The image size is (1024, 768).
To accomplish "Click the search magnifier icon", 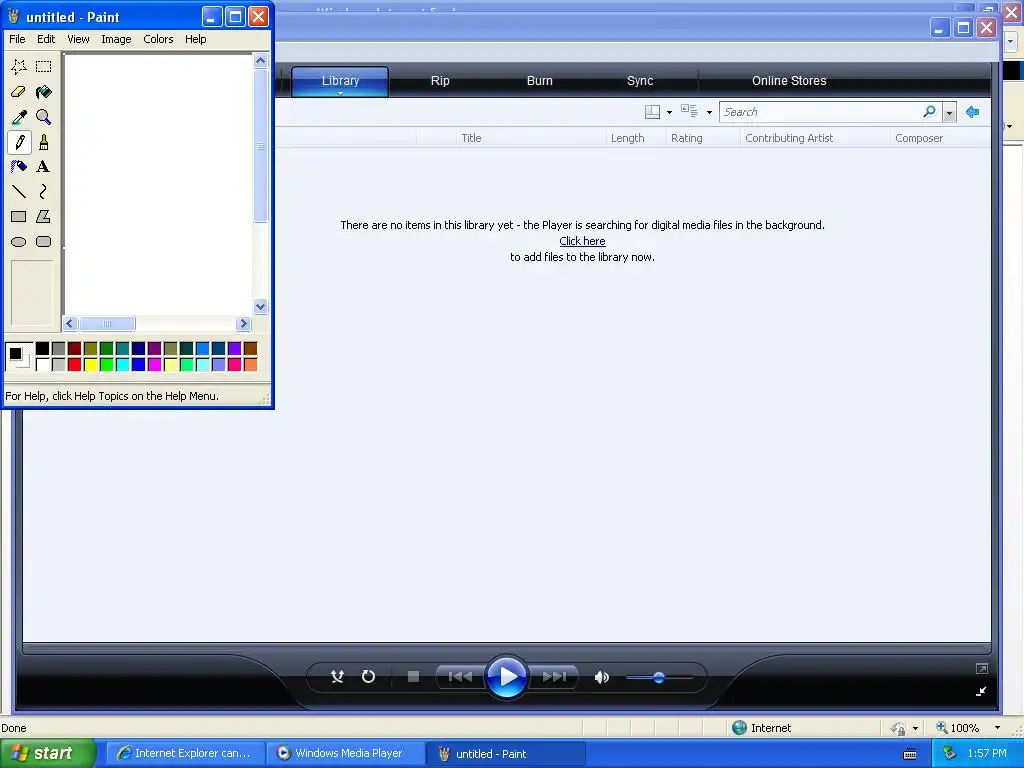I will (x=929, y=112).
